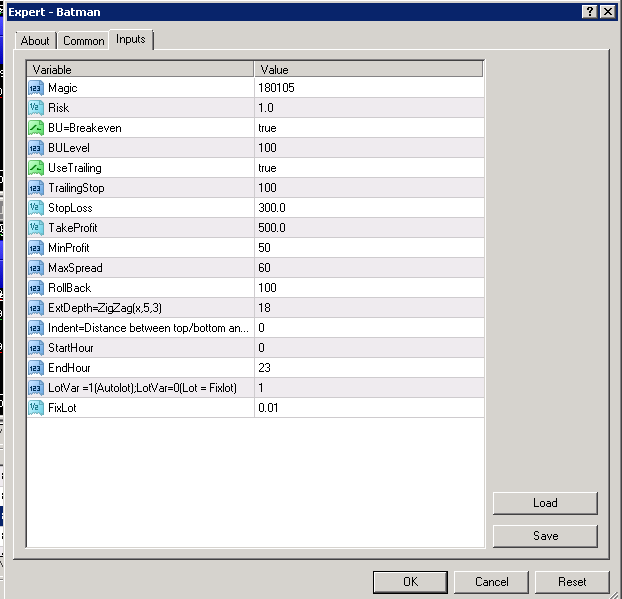This screenshot has height=599, width=622.
Task: Click the BU=Breakeven variable name
Action: click(85, 128)
